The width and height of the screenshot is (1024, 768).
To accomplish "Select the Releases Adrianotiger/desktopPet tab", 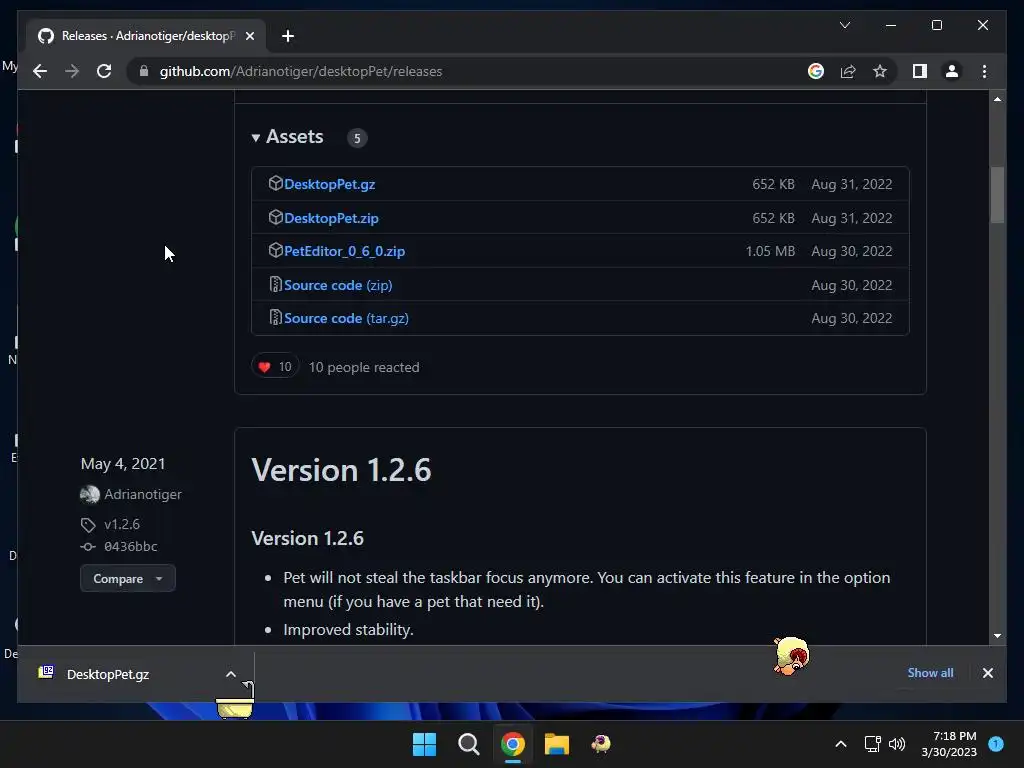I will coord(146,36).
